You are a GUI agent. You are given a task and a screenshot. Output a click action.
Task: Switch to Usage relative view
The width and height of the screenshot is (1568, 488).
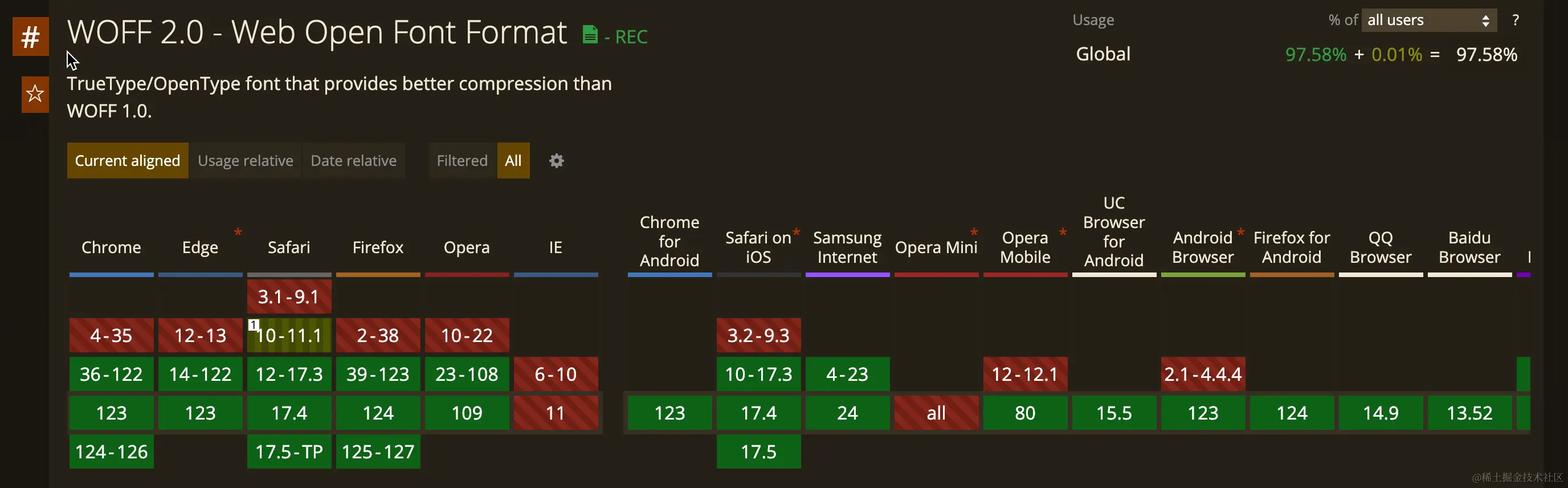tap(246, 161)
